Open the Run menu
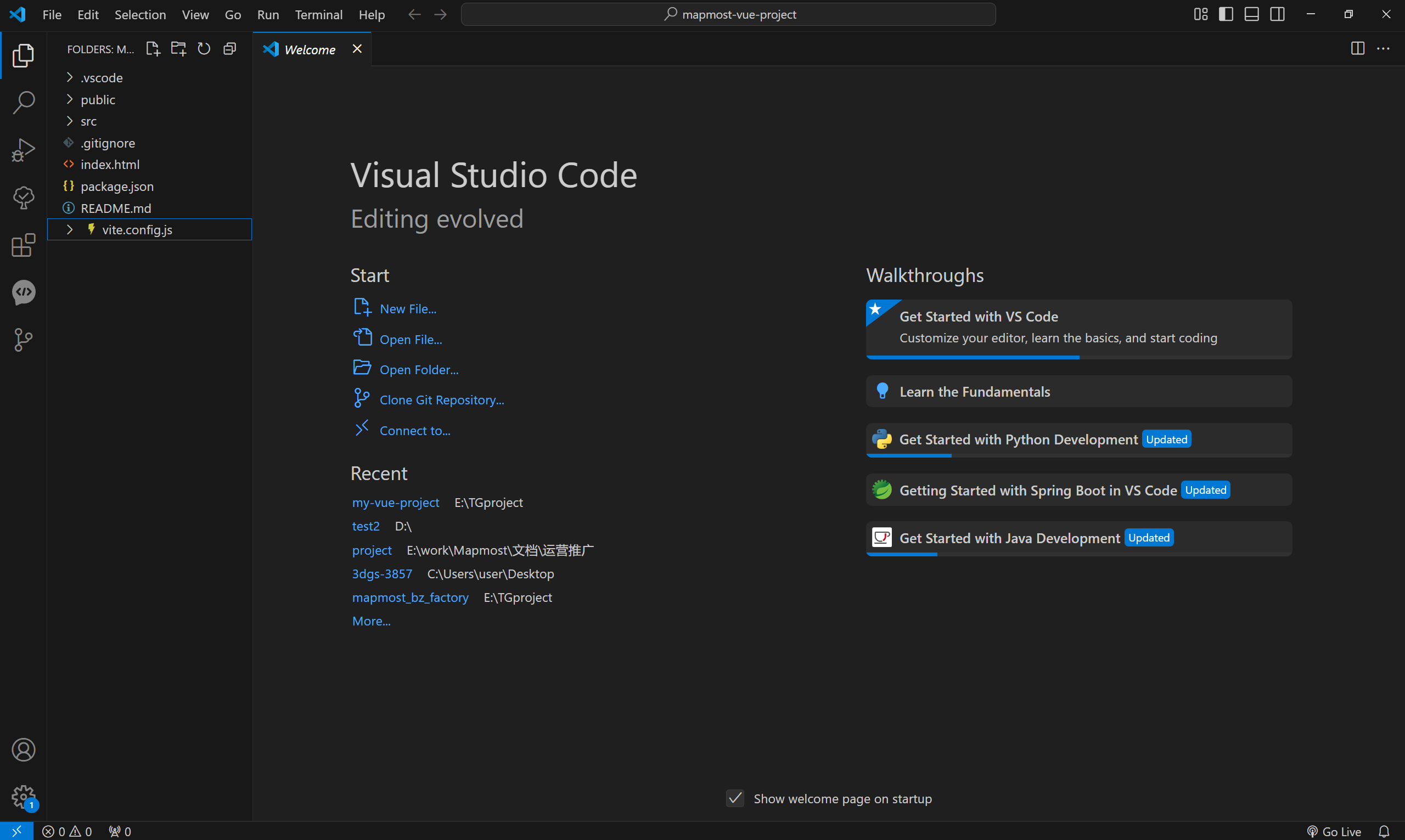This screenshot has width=1405, height=840. [x=268, y=15]
